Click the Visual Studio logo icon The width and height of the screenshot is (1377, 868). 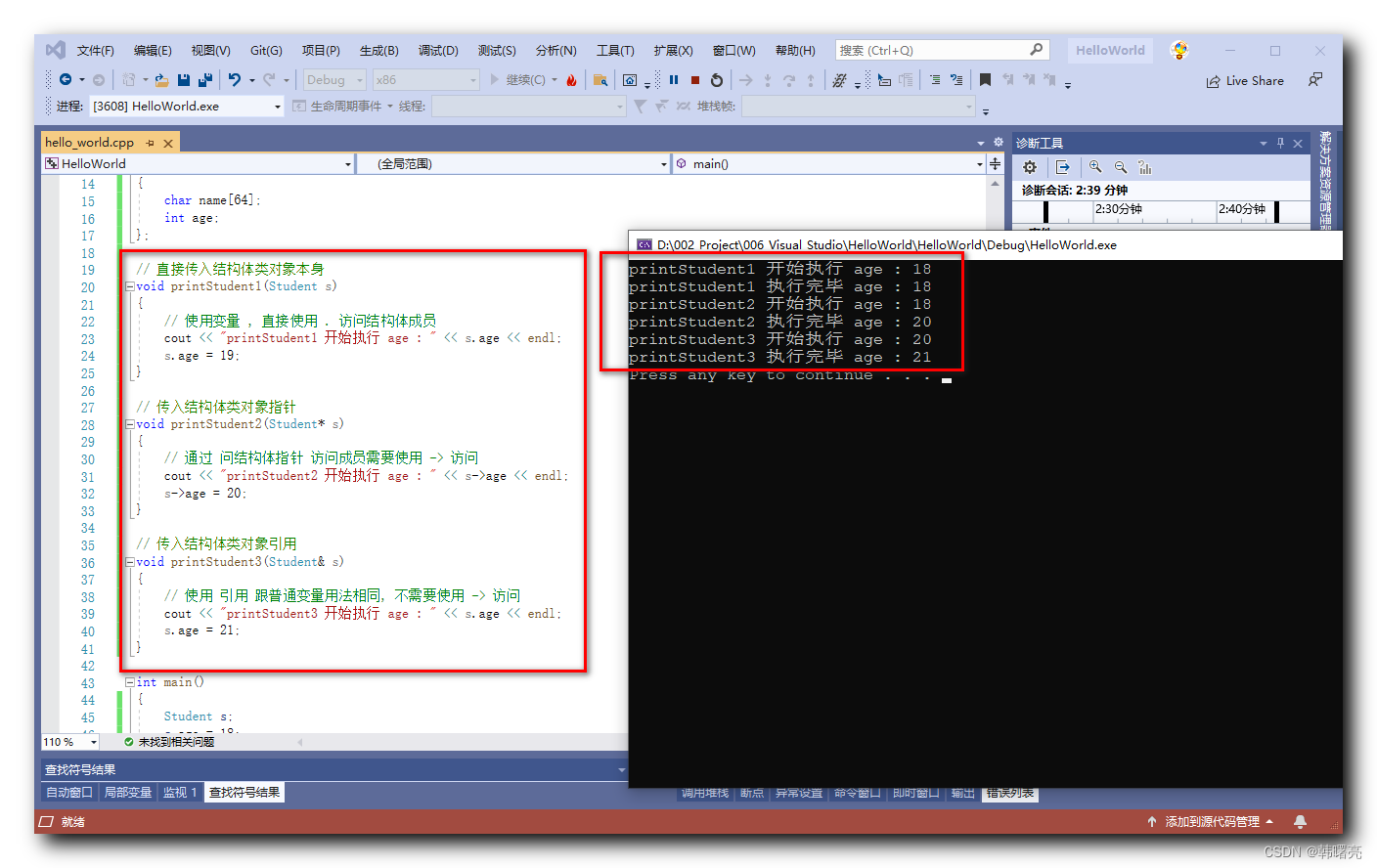(x=56, y=50)
